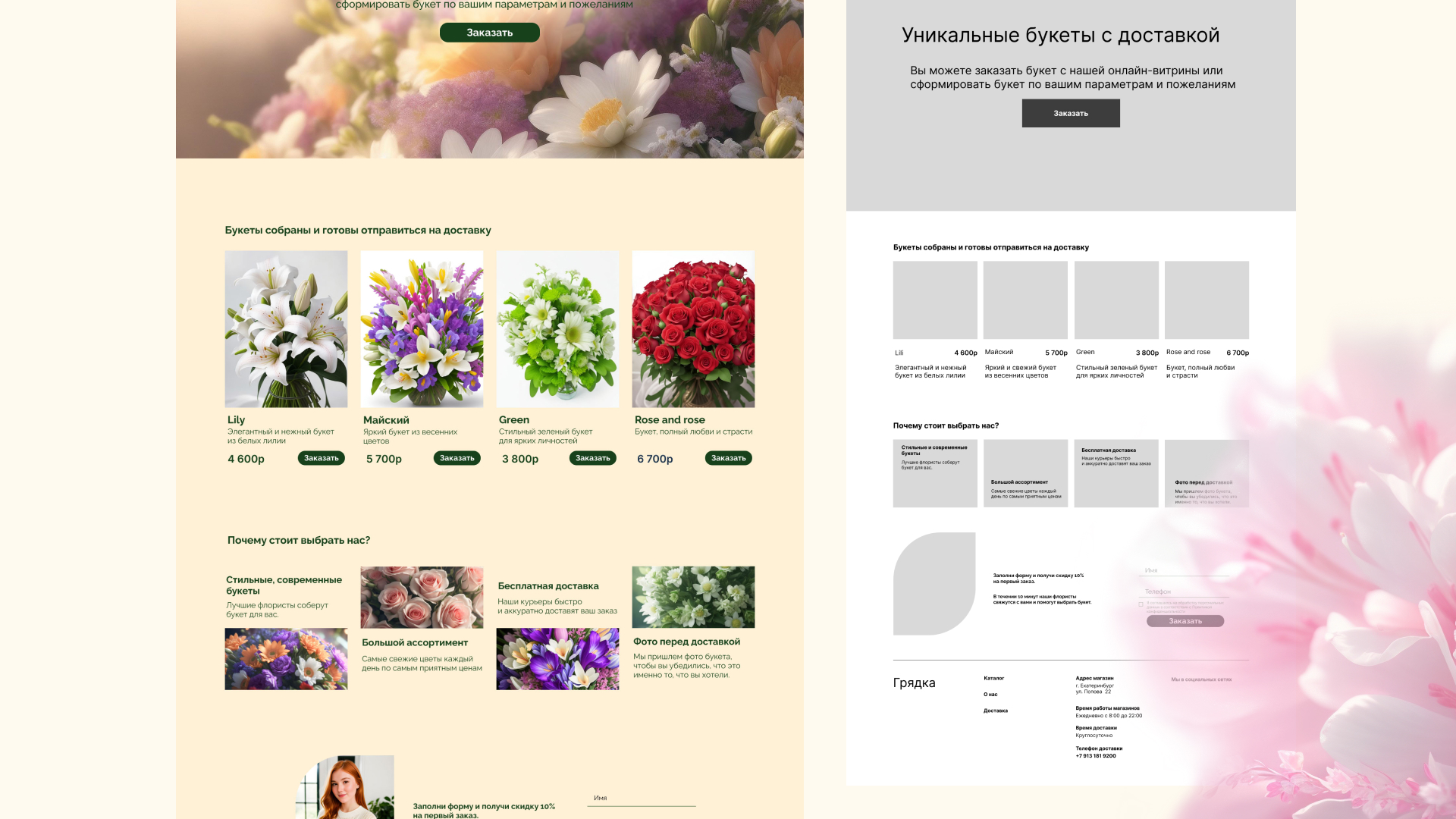
Task: Click the pink roses picture in advantages section
Action: (422, 597)
